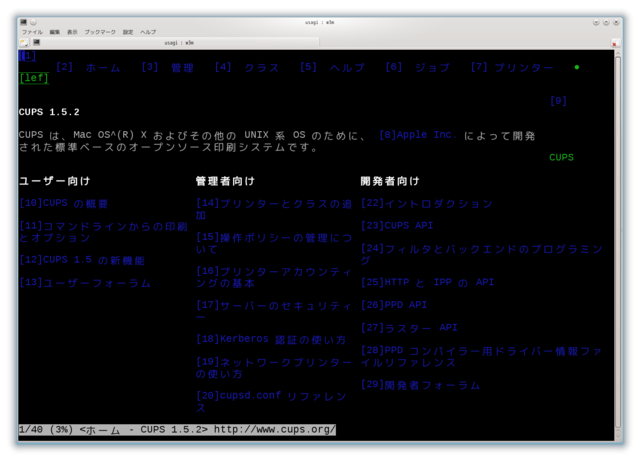Viewport: 640px width, 460px height.
Task: Click the terminal's vertical scrollbar
Action: click(x=618, y=245)
